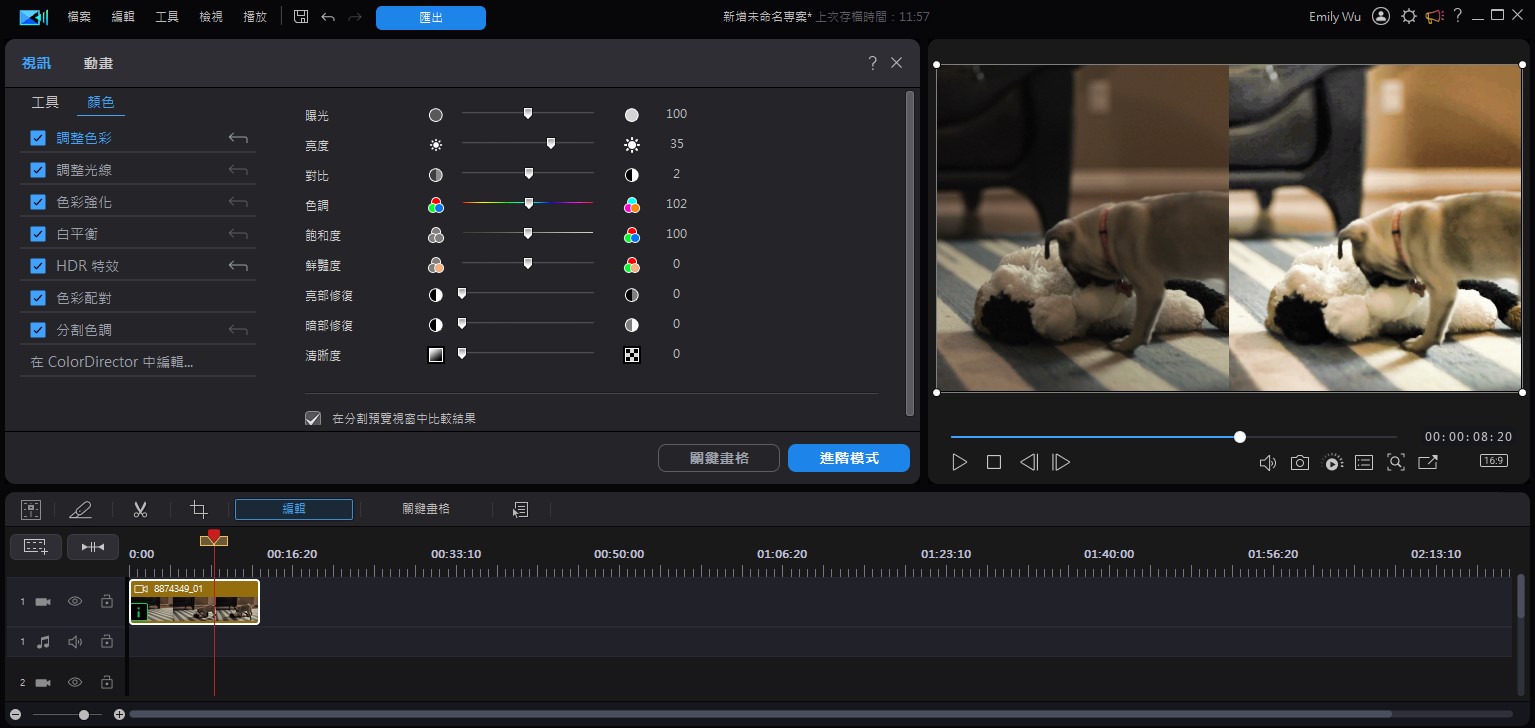Take a snapshot with the camera icon
This screenshot has height=728, width=1535.
click(1299, 463)
